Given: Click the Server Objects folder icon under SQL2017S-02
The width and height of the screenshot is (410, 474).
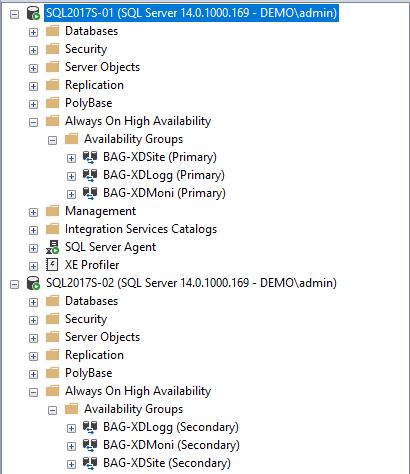Looking at the screenshot, I should [x=52, y=337].
